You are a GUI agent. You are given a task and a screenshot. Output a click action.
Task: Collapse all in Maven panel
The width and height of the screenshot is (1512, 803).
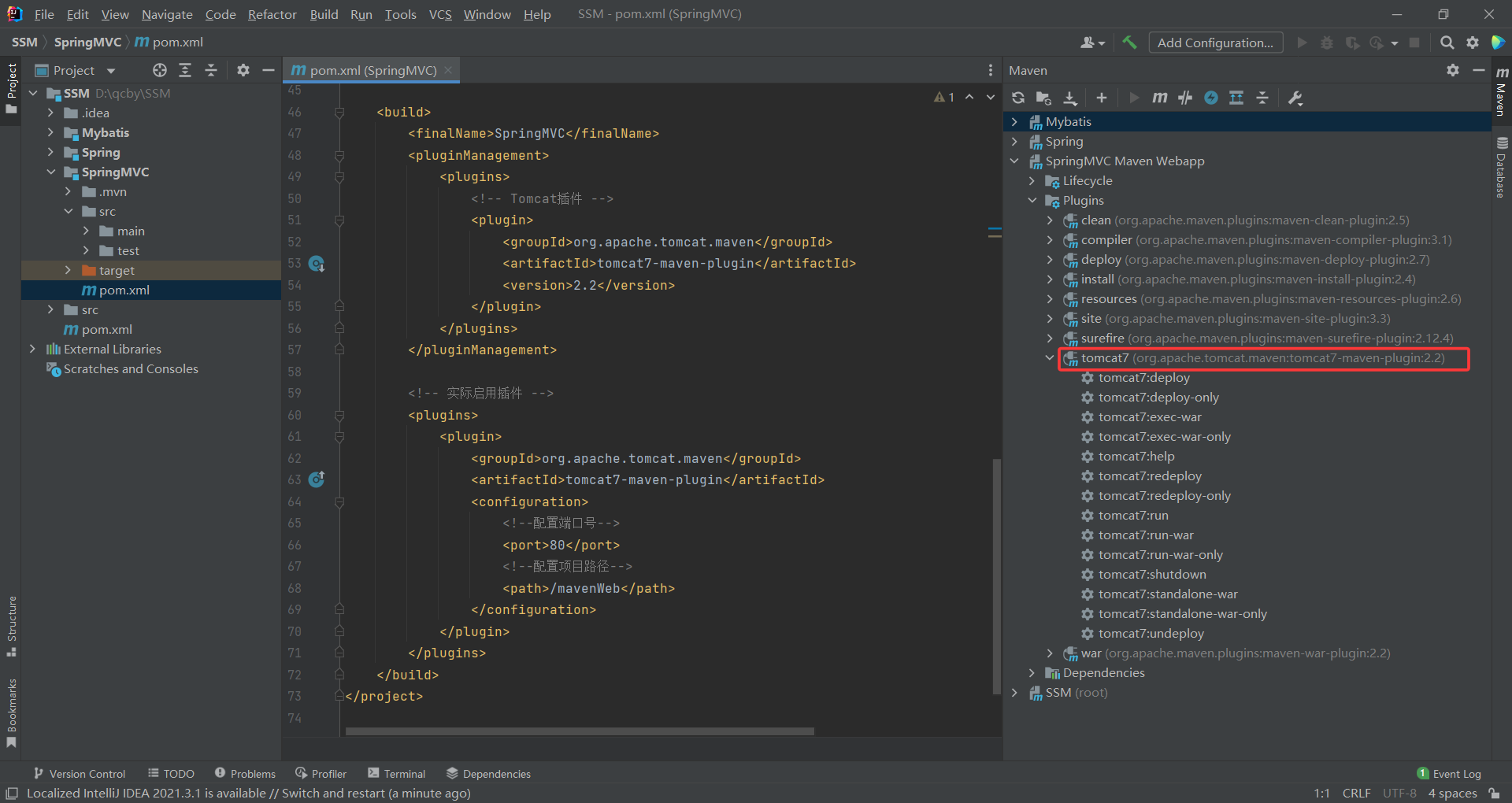pyautogui.click(x=1262, y=98)
